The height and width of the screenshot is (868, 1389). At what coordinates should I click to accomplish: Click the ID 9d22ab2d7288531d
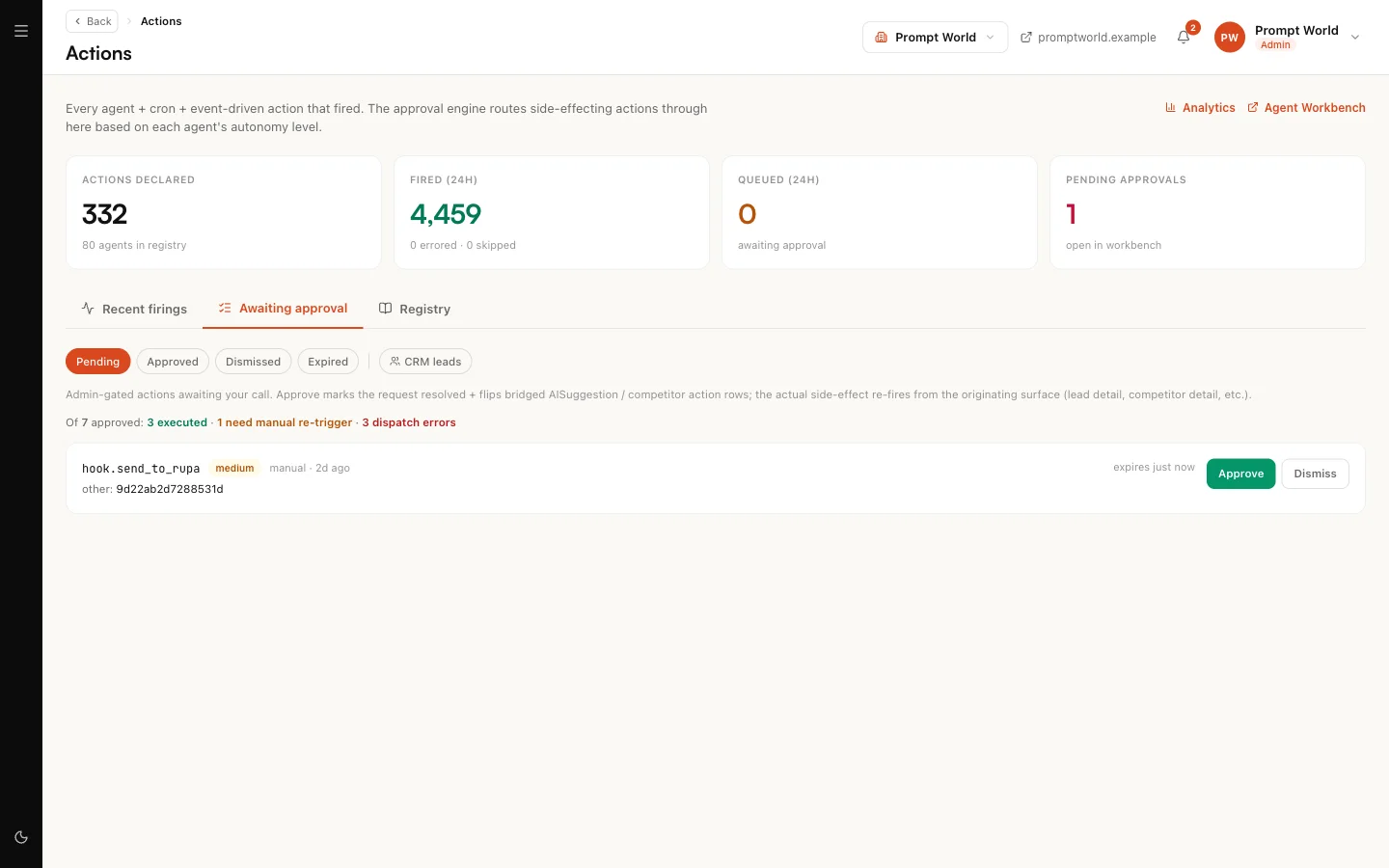170,489
